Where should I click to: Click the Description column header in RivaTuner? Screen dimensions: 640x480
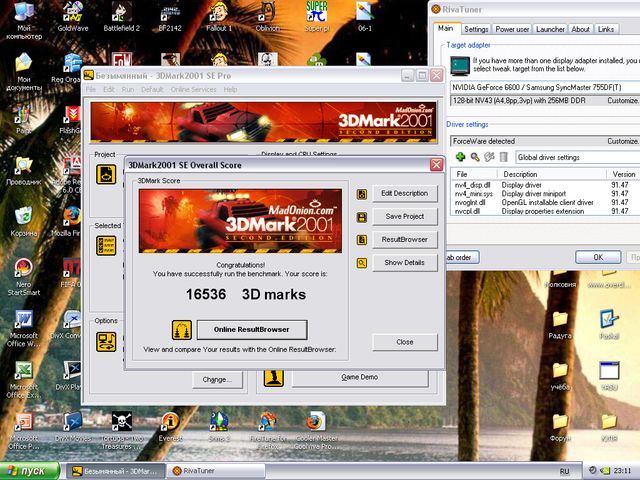(x=551, y=174)
